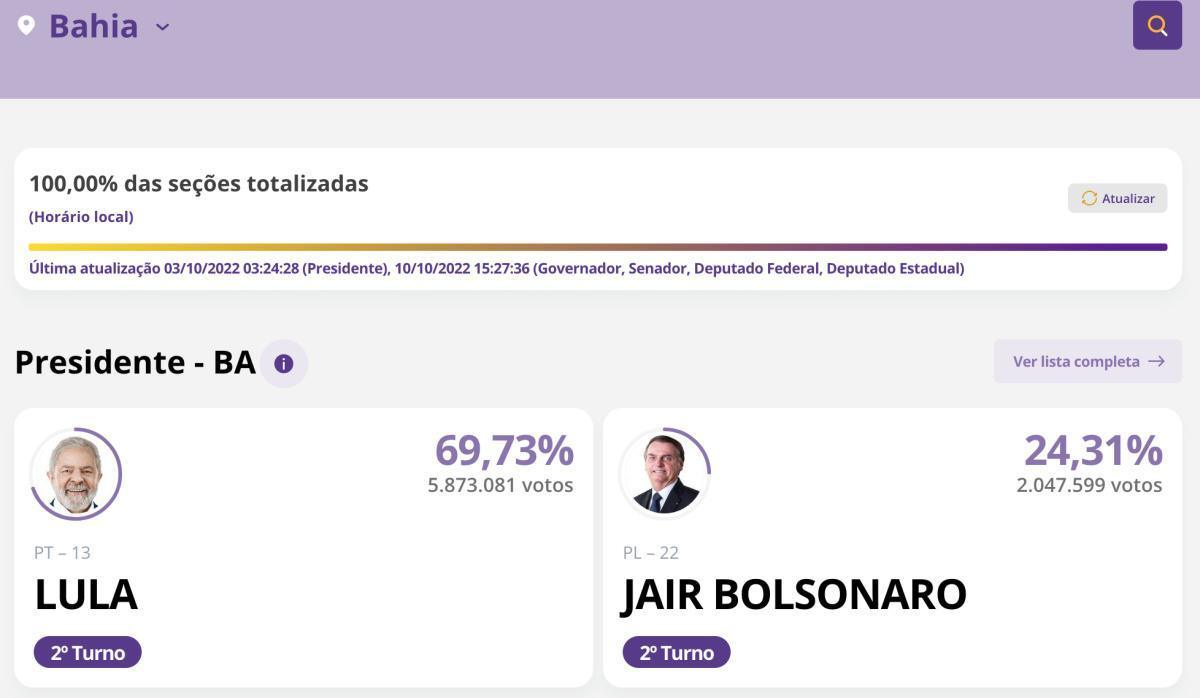Click the search magnifier icon
1200x698 pixels.
pos(1157,25)
